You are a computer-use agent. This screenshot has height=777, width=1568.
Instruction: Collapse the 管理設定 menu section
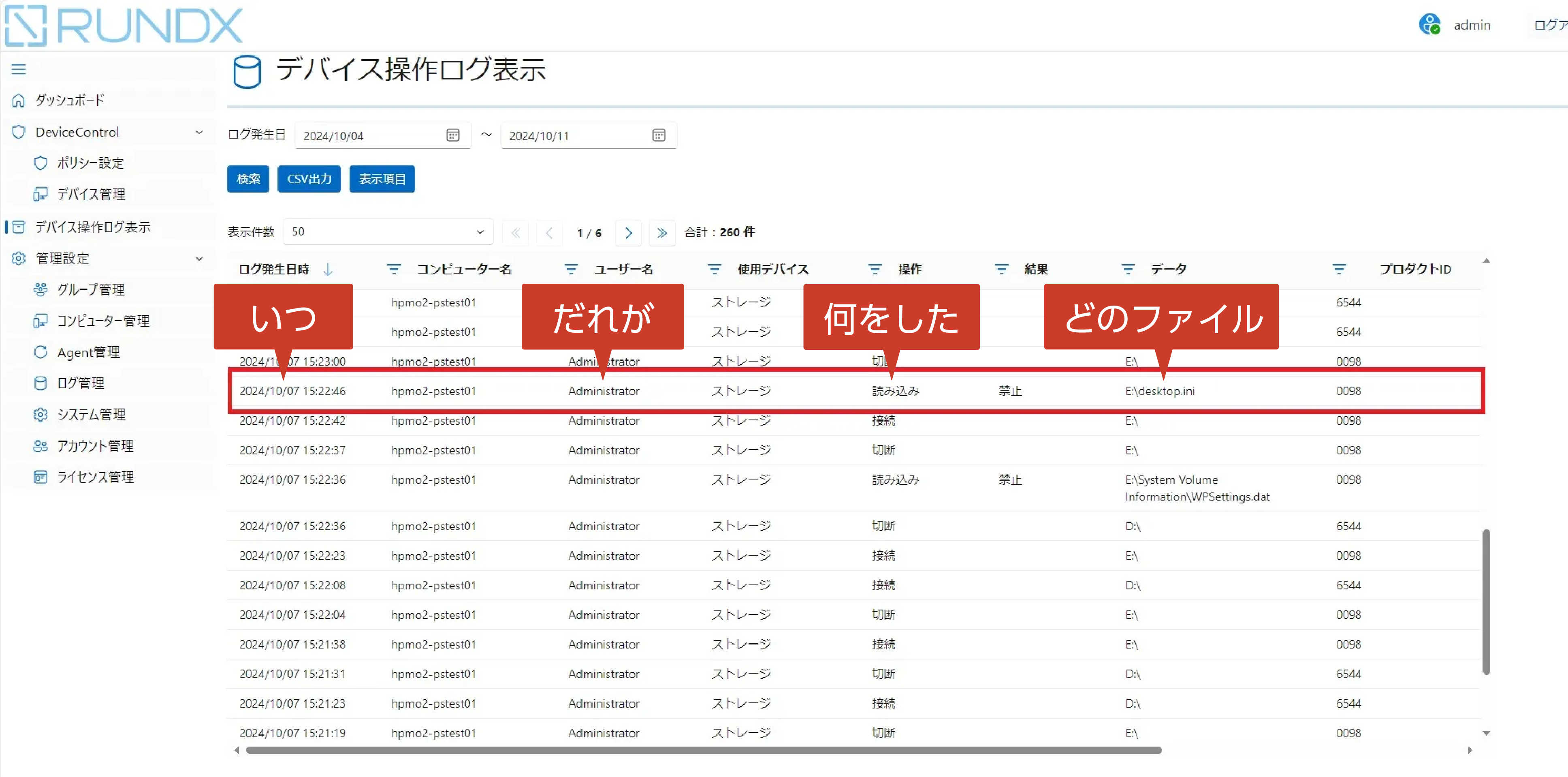[198, 259]
